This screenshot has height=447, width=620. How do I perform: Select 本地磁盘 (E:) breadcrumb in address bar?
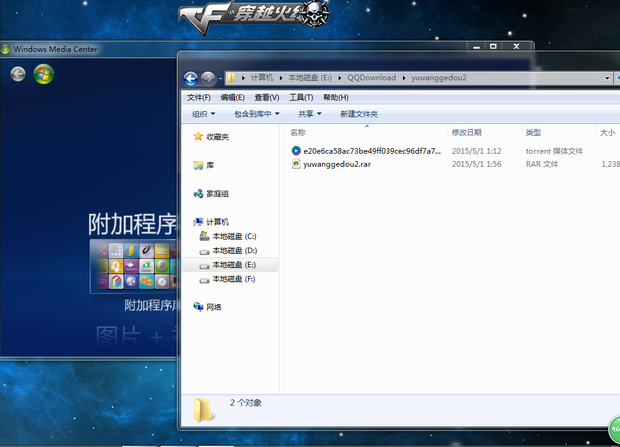coord(310,78)
